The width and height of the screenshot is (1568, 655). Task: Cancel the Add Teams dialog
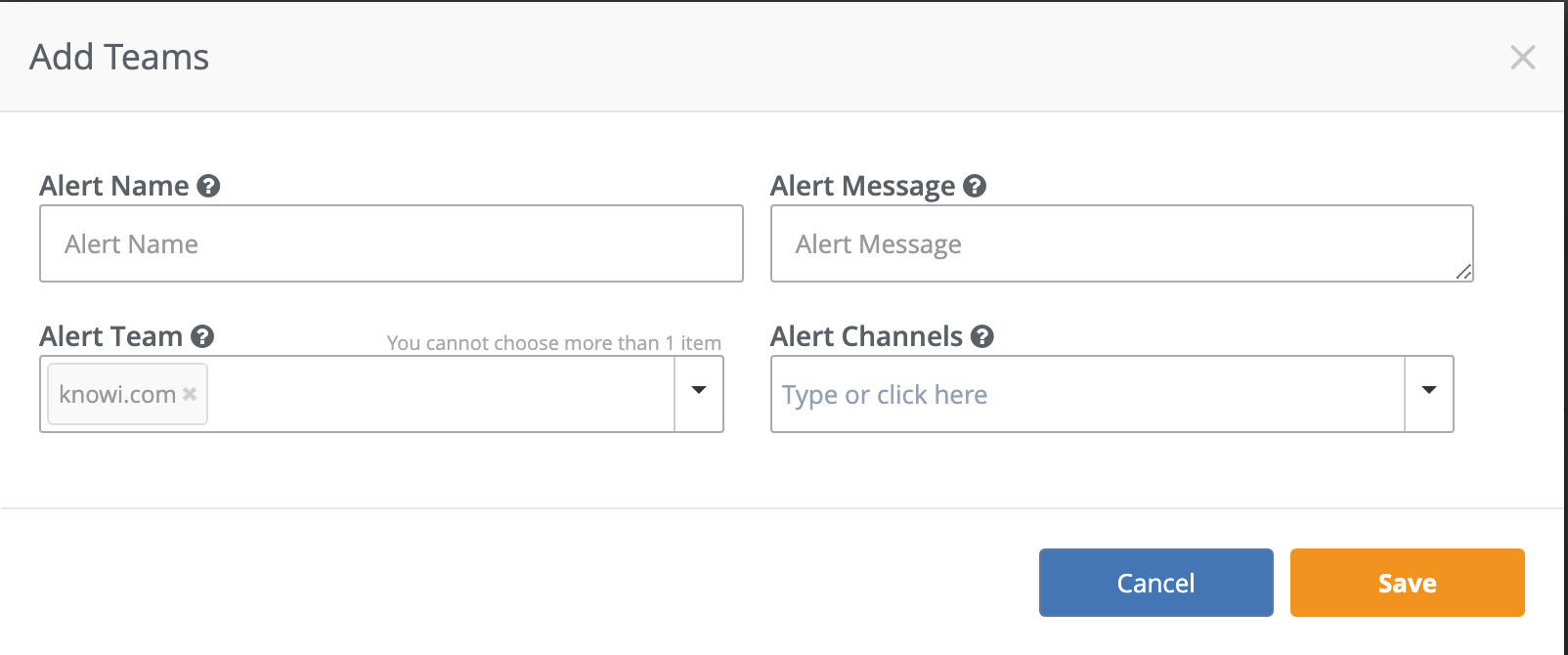click(x=1155, y=583)
